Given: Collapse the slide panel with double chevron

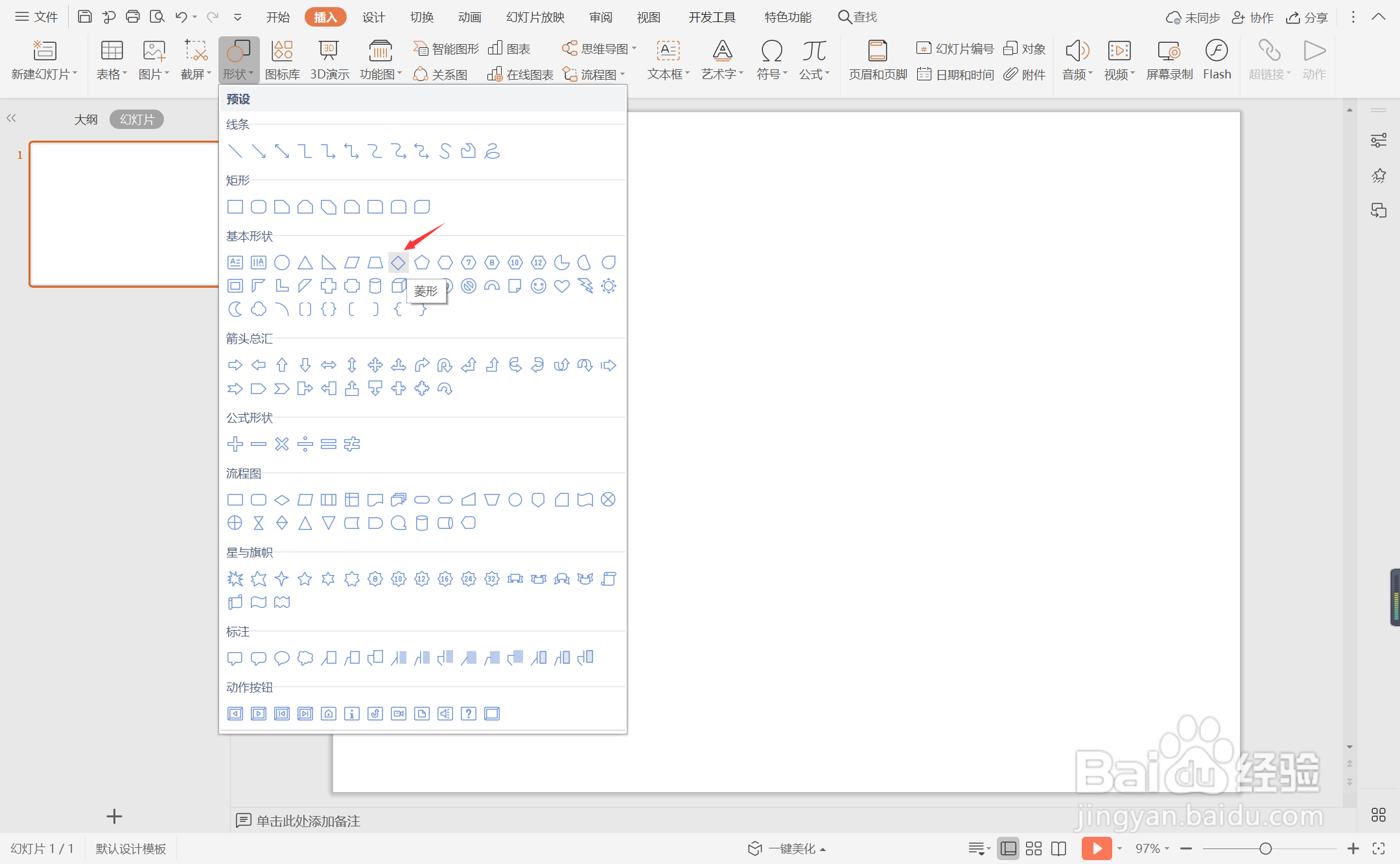Looking at the screenshot, I should [x=11, y=118].
